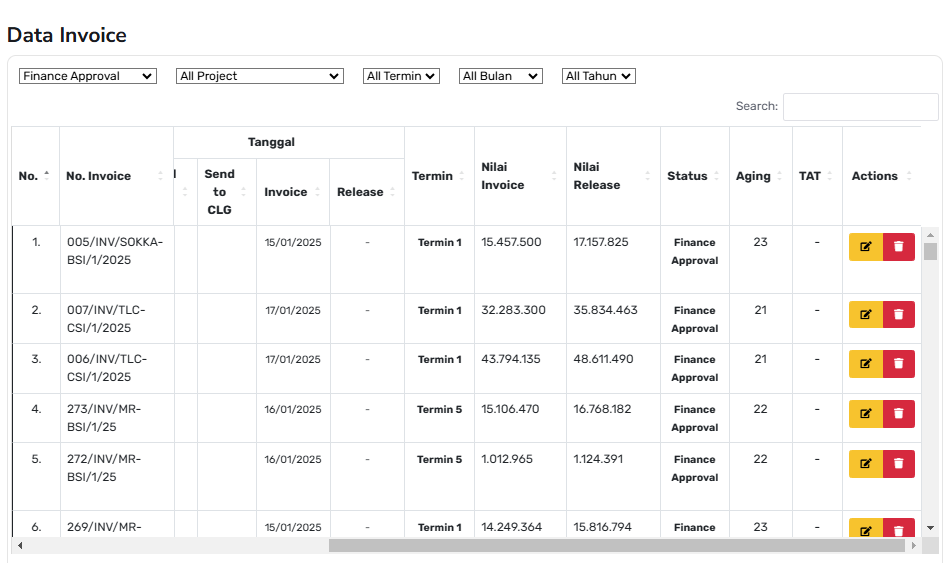Open the All Termin filter dropdown
952x563 pixels.
(401, 76)
